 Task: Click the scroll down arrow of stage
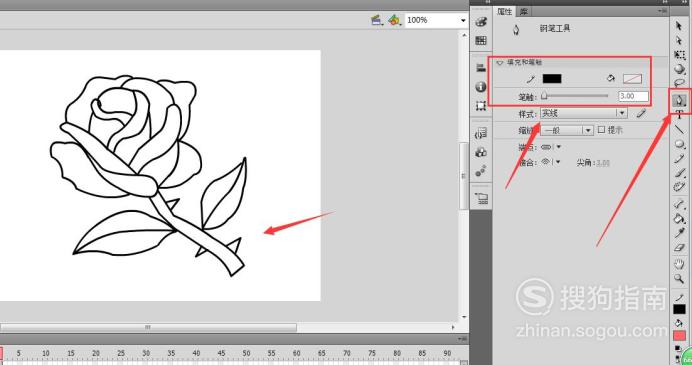464,317
